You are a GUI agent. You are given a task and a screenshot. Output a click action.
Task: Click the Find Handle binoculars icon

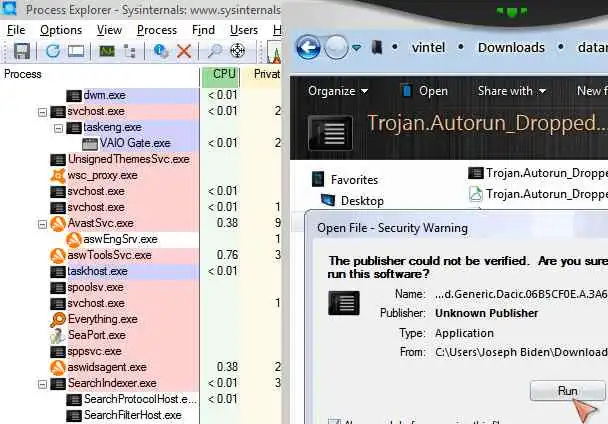coord(214,51)
